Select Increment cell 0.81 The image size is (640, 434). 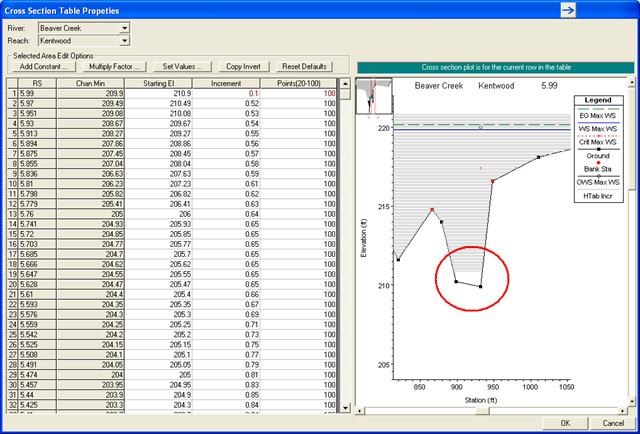226,374
